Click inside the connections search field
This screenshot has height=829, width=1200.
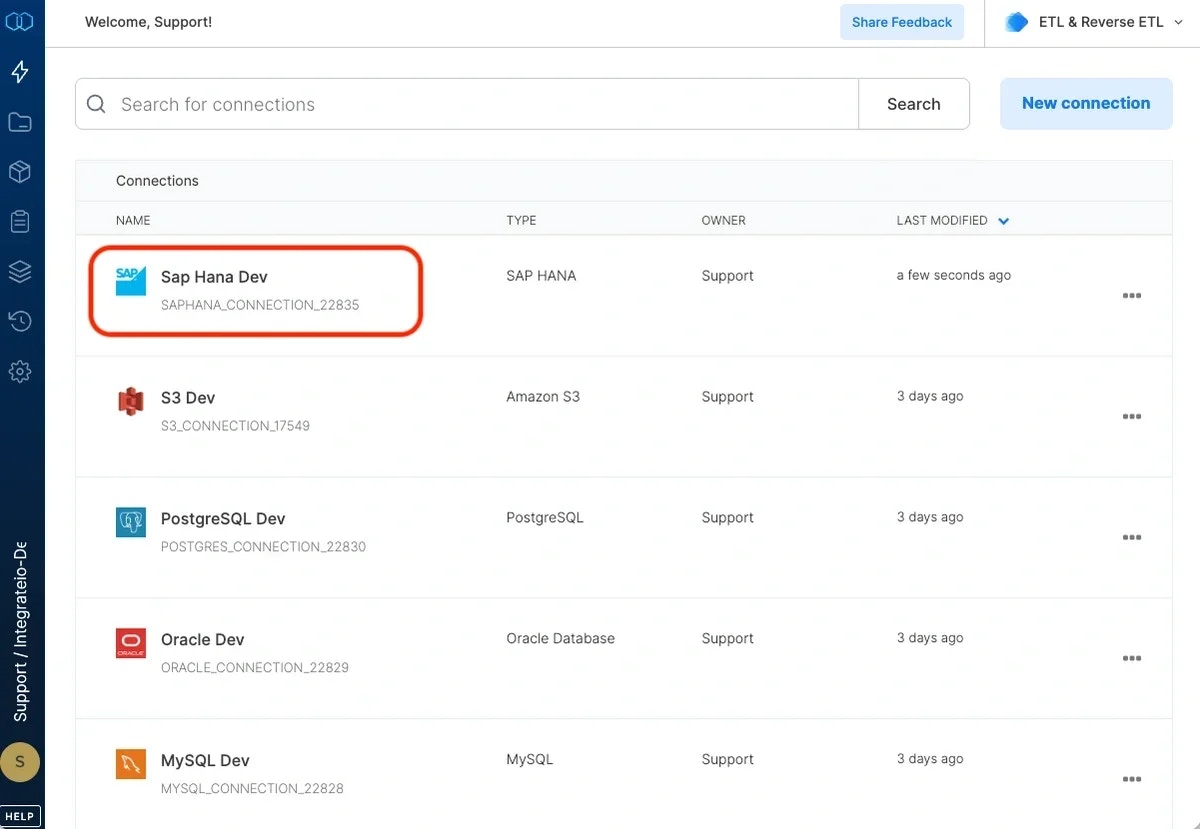[400, 103]
